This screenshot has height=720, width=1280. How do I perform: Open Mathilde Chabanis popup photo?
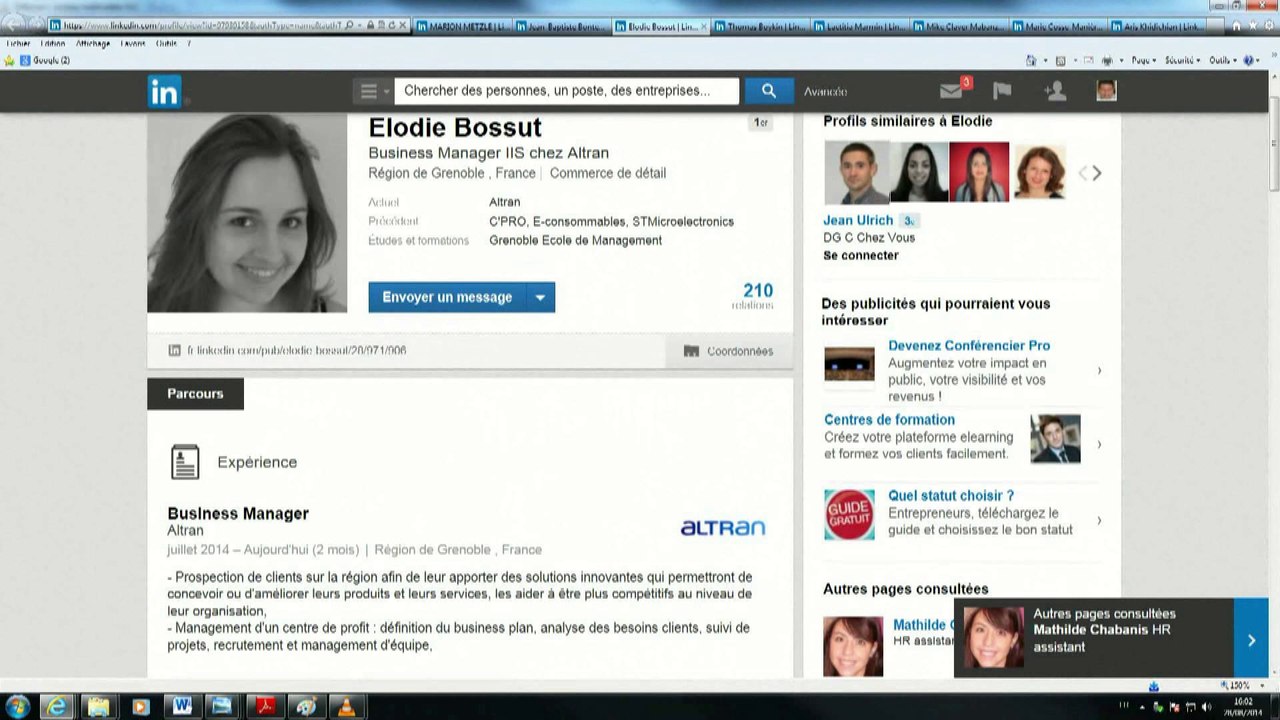pyautogui.click(x=993, y=637)
